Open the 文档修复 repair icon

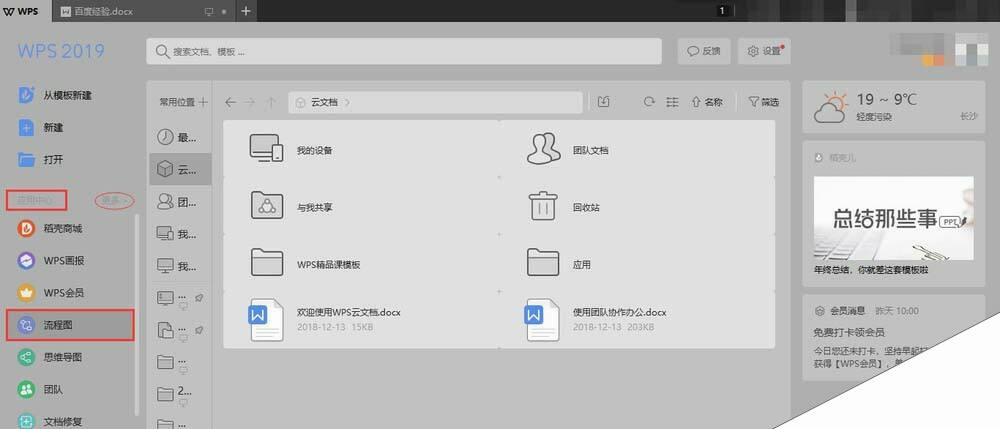coord(26,421)
